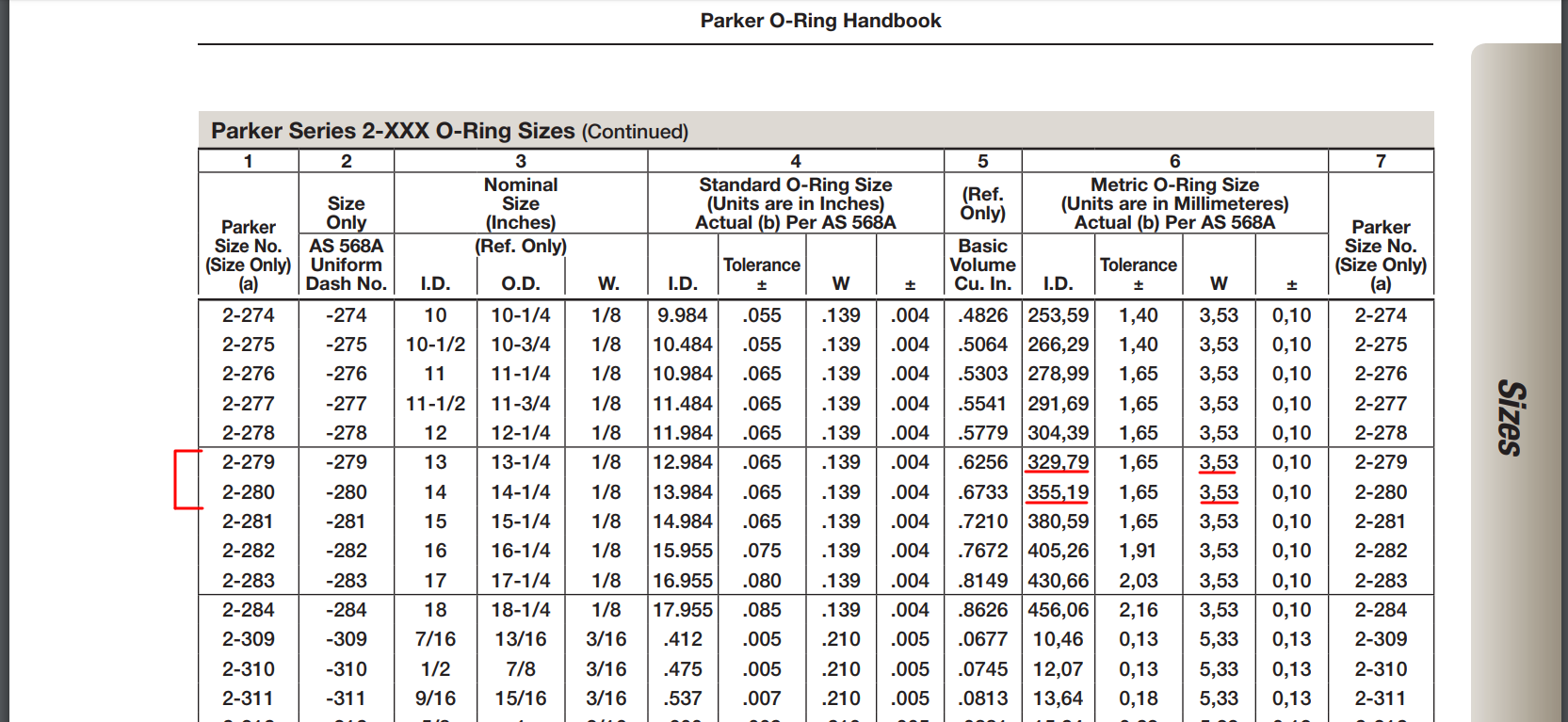Image resolution: width=1568 pixels, height=722 pixels.
Task: Click metric tolerance value '0,18'
Action: coord(1139,698)
